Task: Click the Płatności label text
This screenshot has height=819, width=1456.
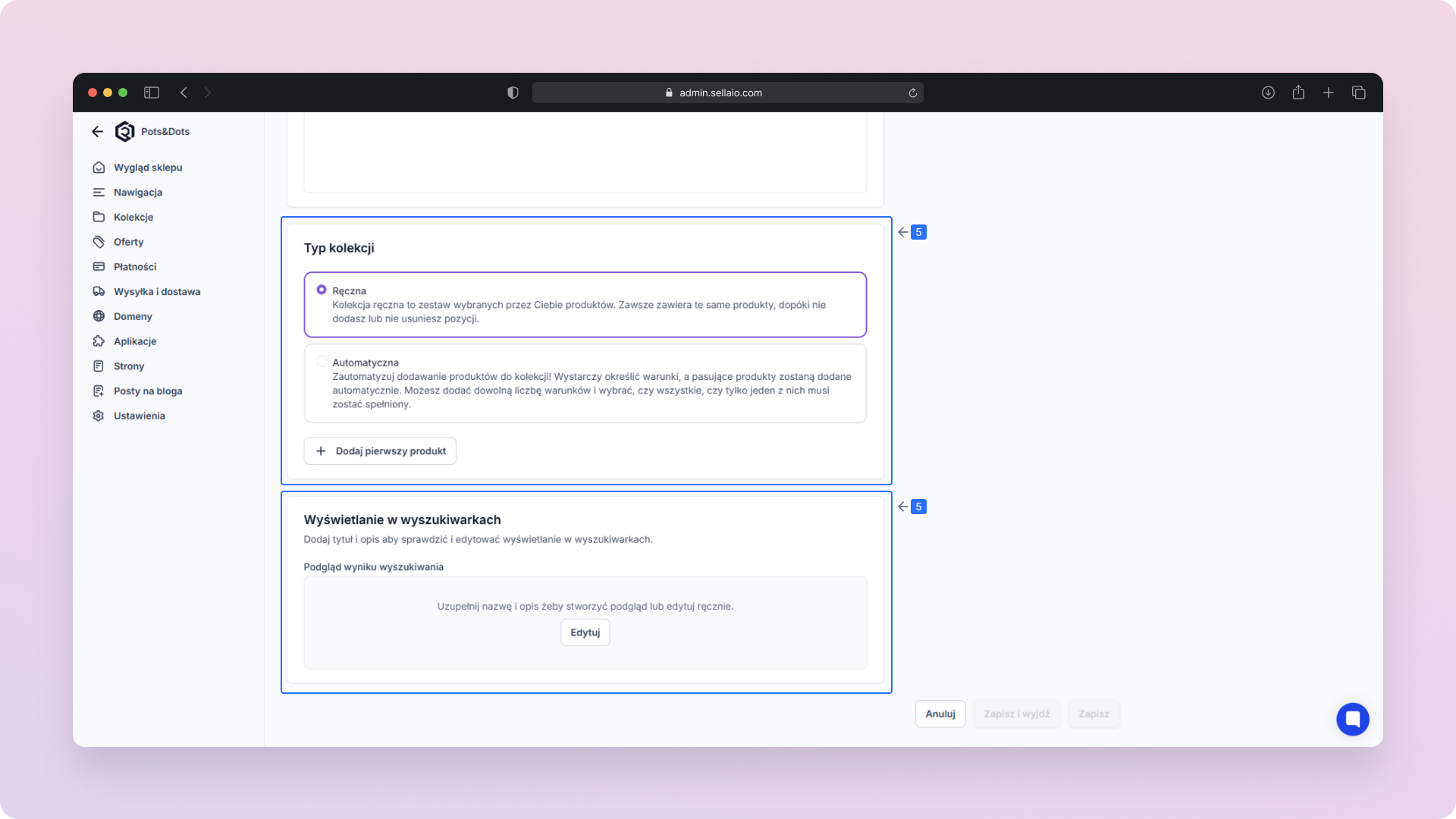Action: pyautogui.click(x=135, y=267)
